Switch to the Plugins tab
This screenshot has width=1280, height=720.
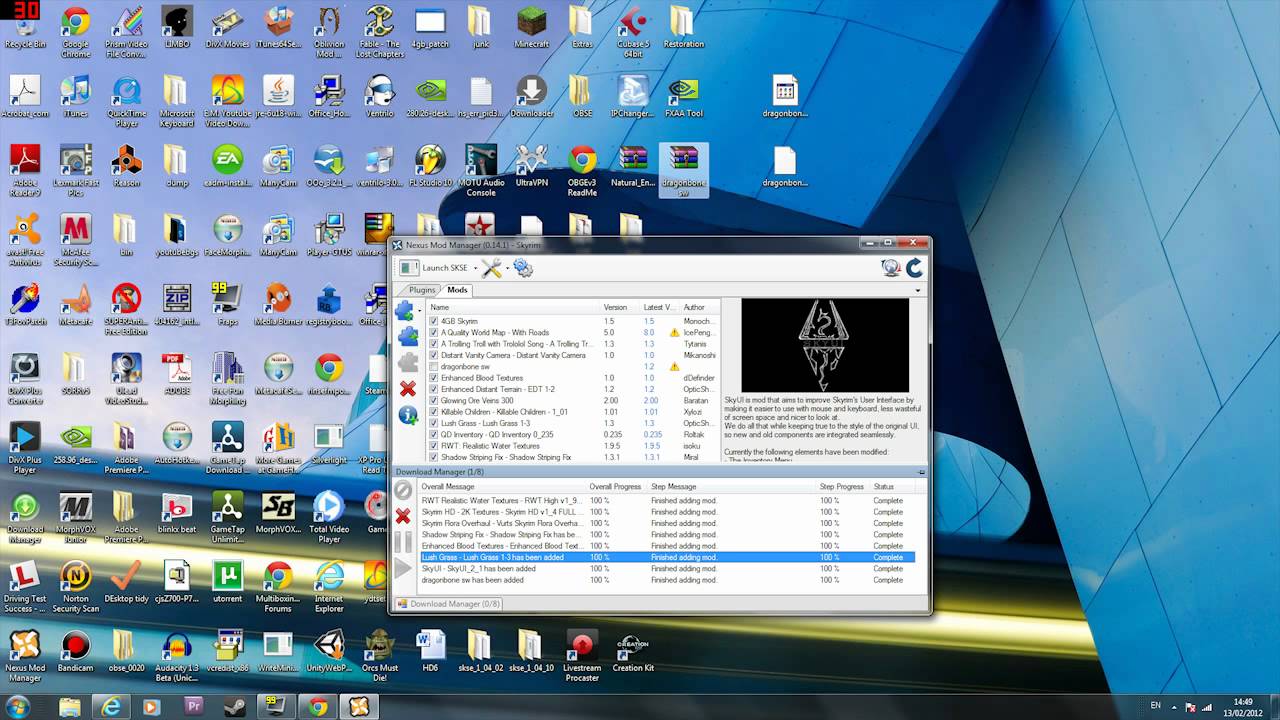point(423,290)
